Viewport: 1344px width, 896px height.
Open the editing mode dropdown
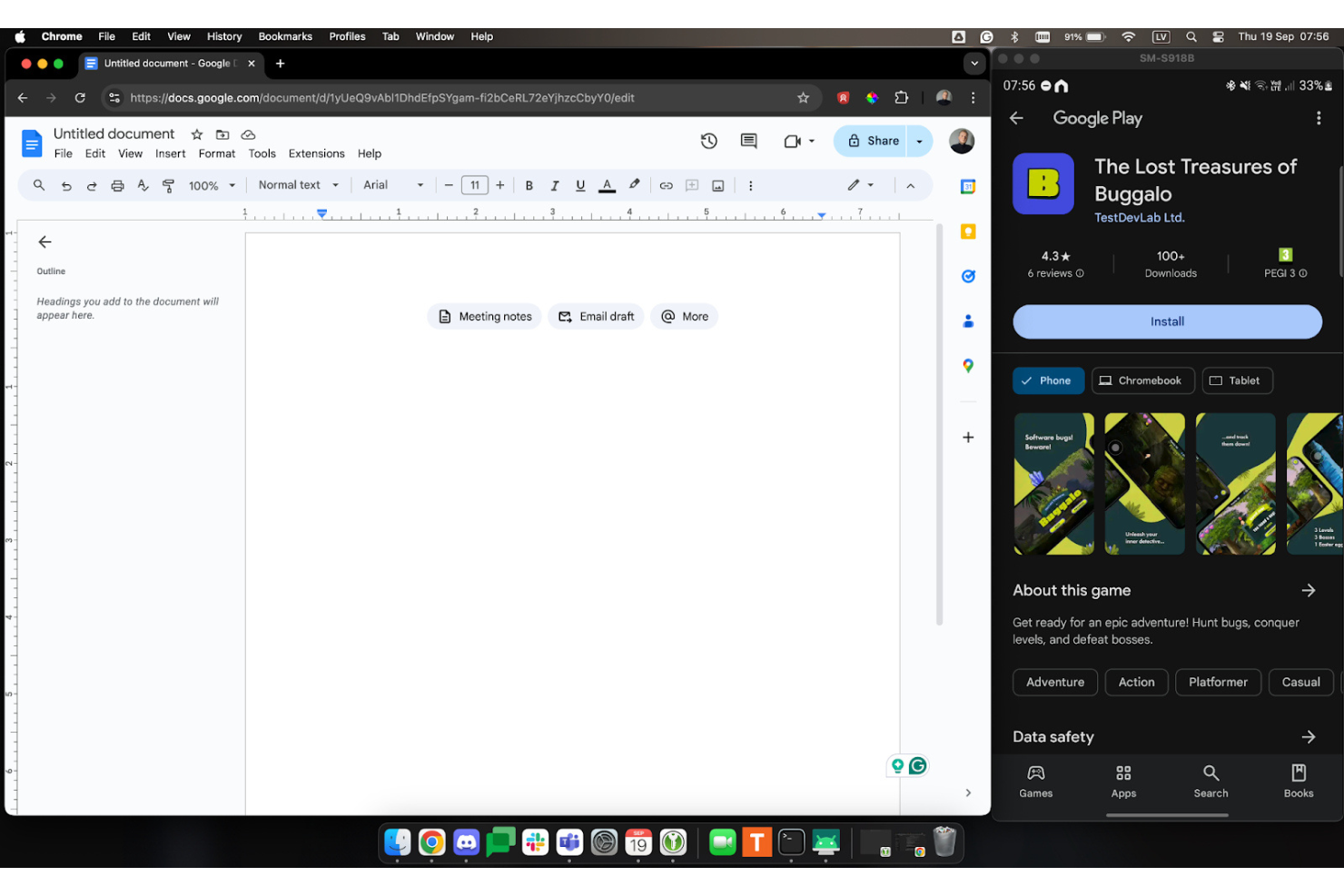[x=860, y=185]
